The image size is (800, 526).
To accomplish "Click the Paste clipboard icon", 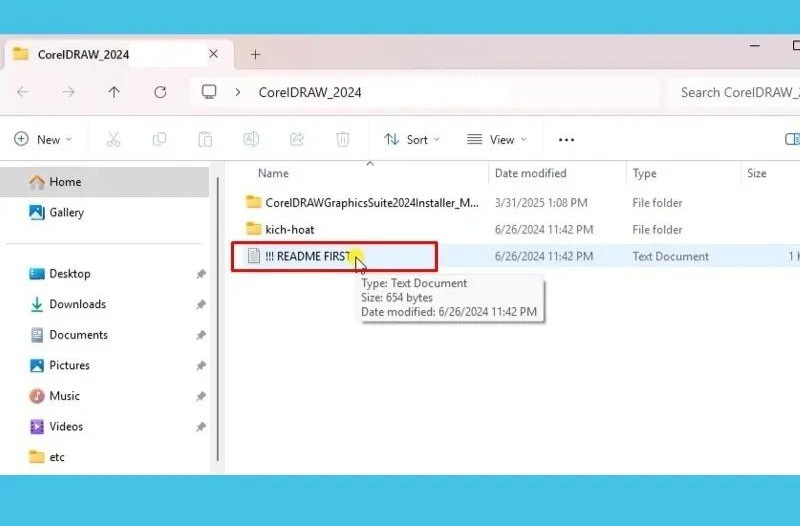I will 205,139.
